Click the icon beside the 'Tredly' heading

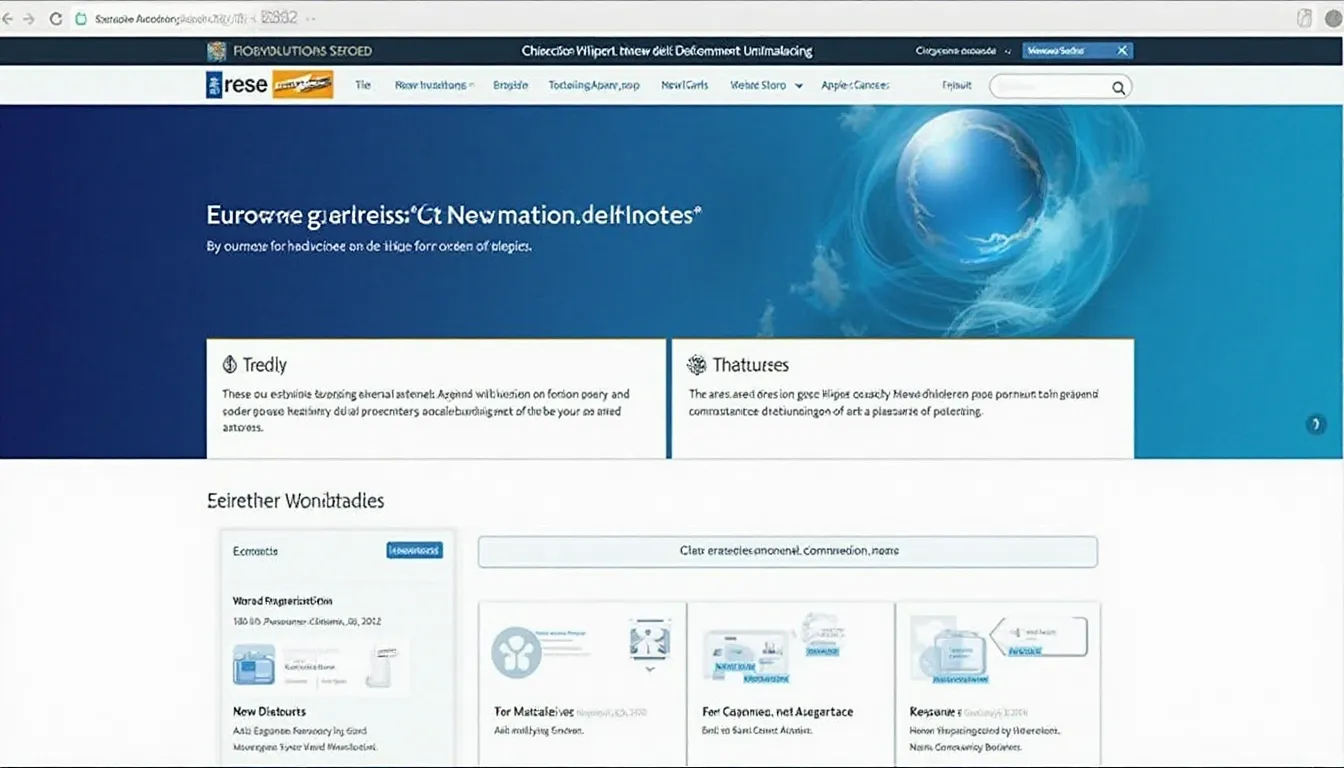point(229,365)
